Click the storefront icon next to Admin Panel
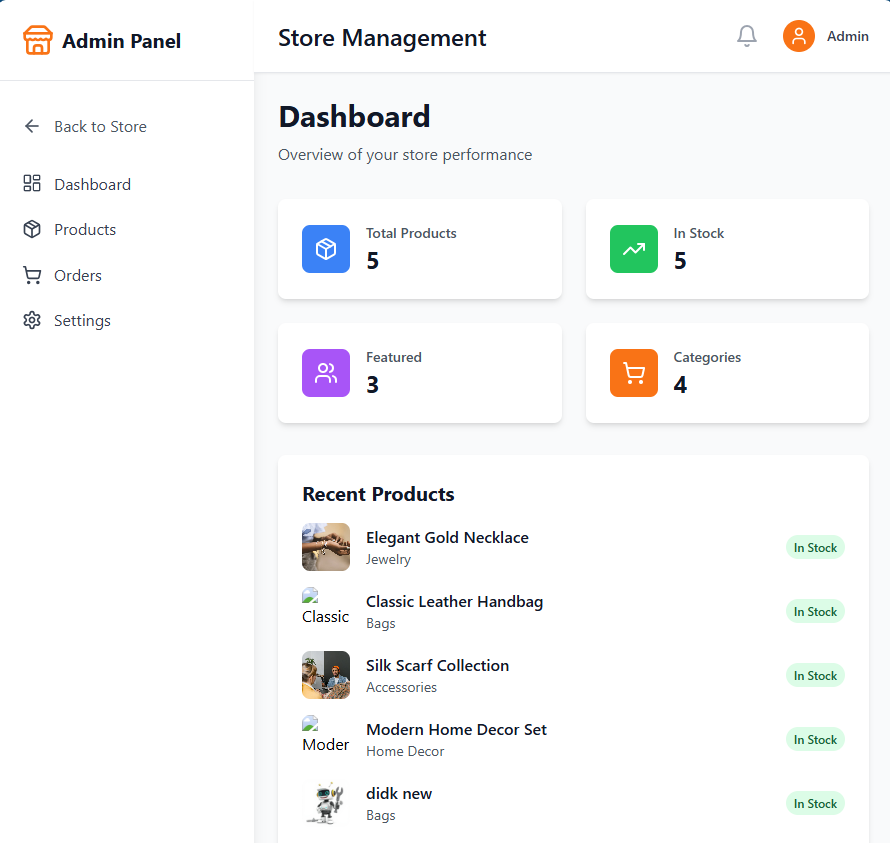The height and width of the screenshot is (843, 890). (36, 40)
